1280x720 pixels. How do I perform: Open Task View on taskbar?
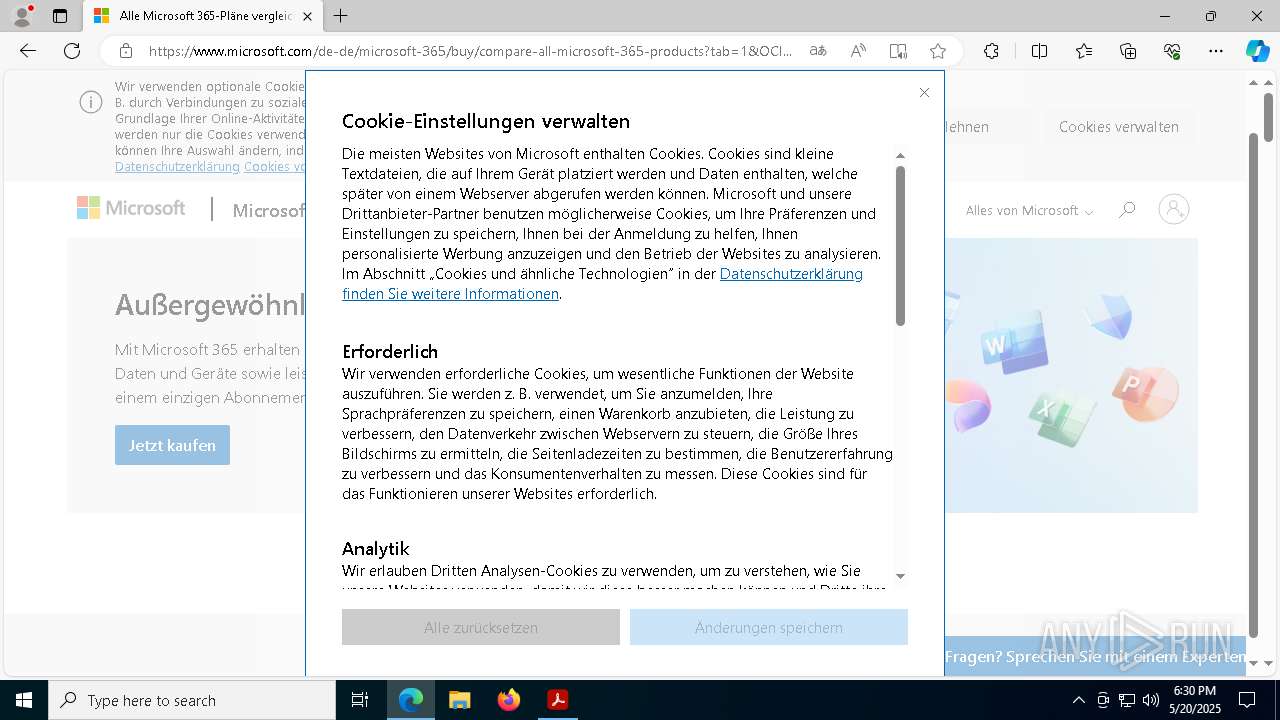coord(360,700)
